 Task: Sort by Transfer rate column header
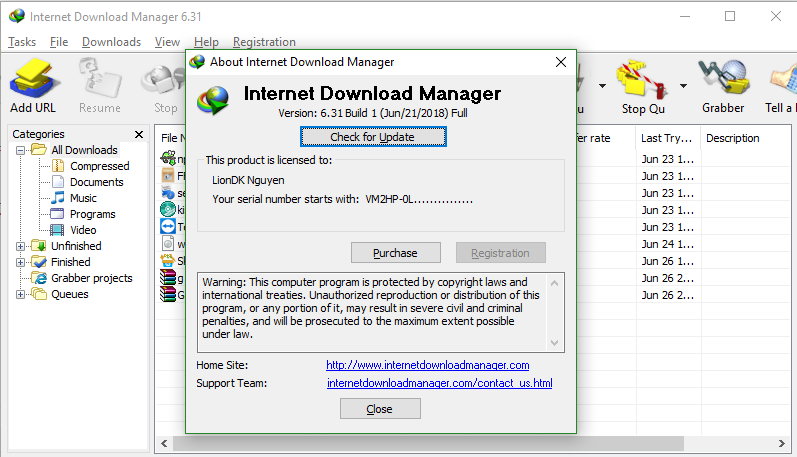pos(605,138)
